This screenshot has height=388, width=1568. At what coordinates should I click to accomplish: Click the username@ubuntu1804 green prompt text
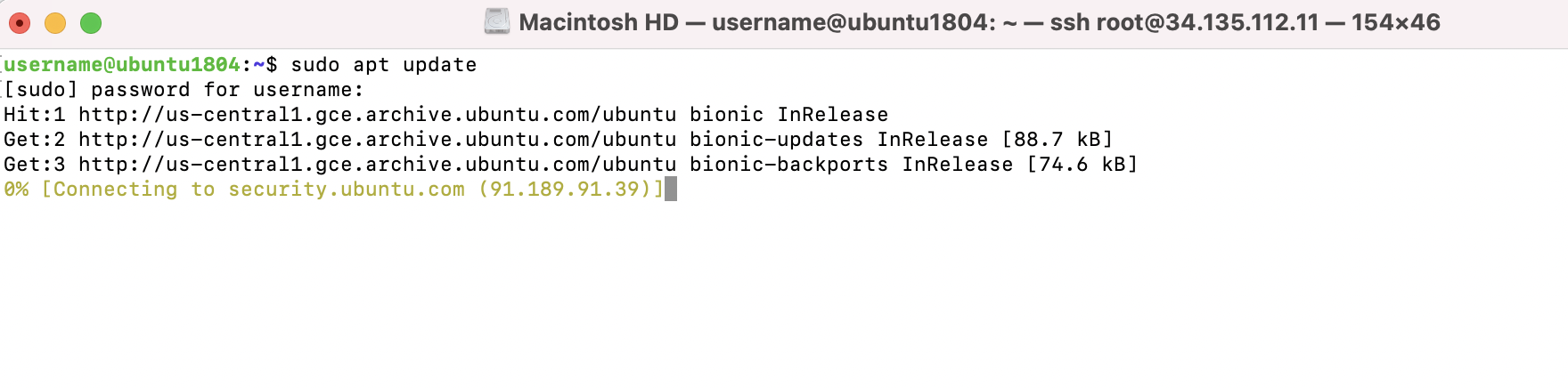point(122,65)
